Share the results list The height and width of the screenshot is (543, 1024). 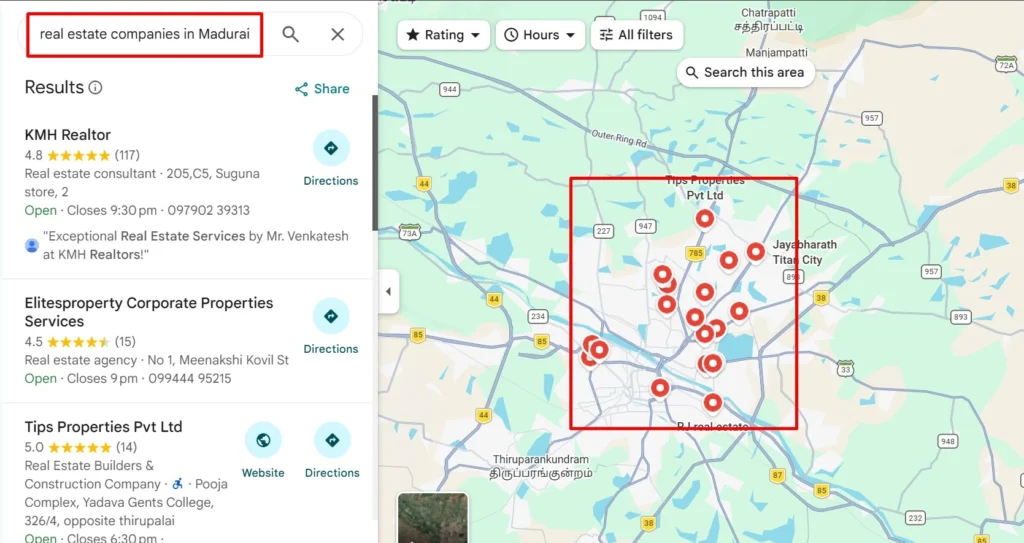point(322,89)
